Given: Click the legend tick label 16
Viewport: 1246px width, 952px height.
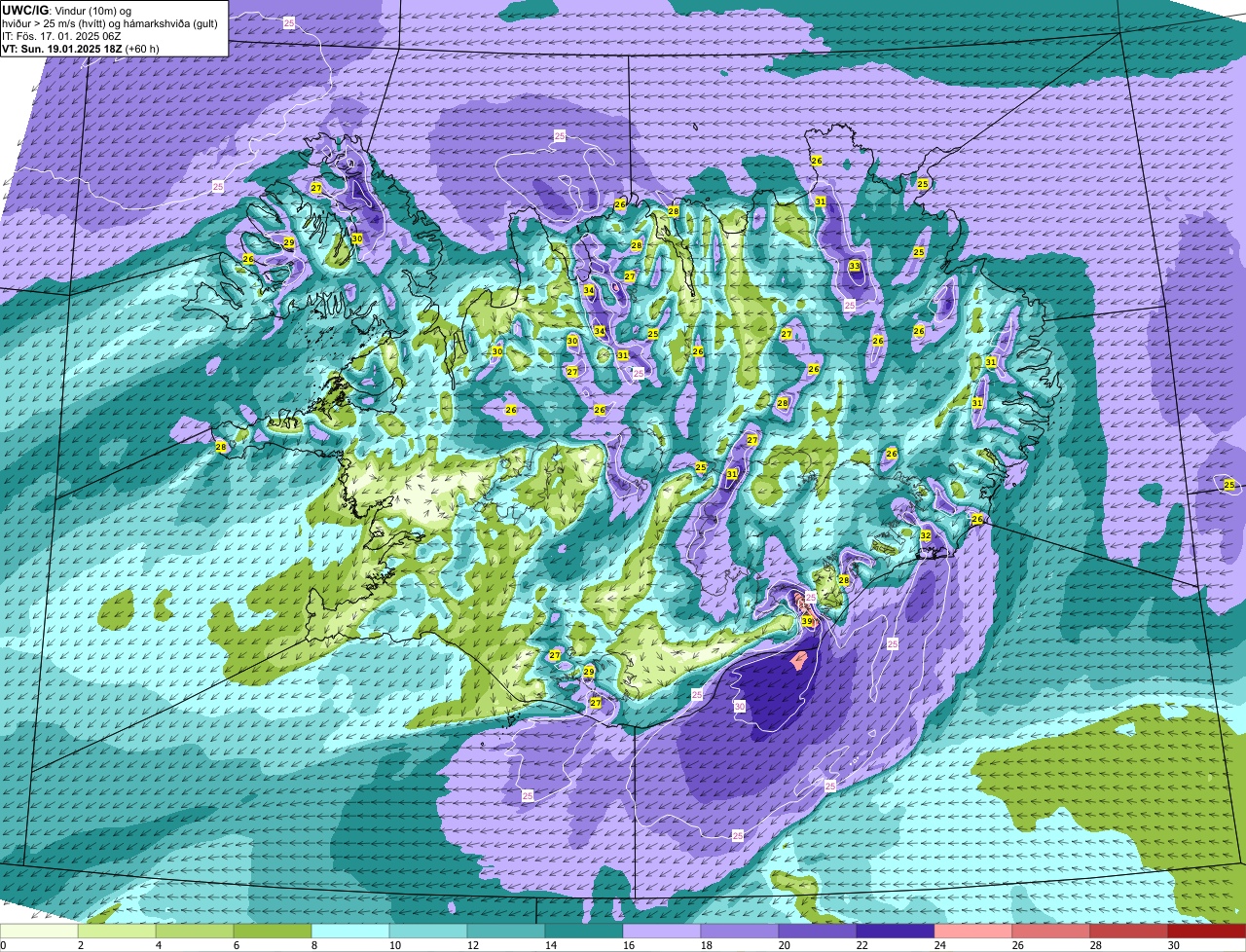Looking at the screenshot, I should pyautogui.click(x=629, y=945).
